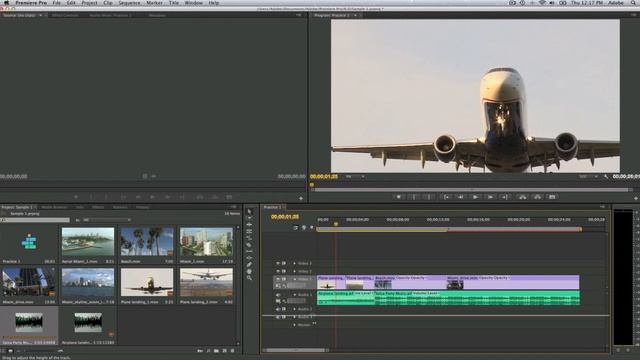Select the Beach.mov thumbnail in Project panel
This screenshot has width=640, height=360.
(147, 242)
